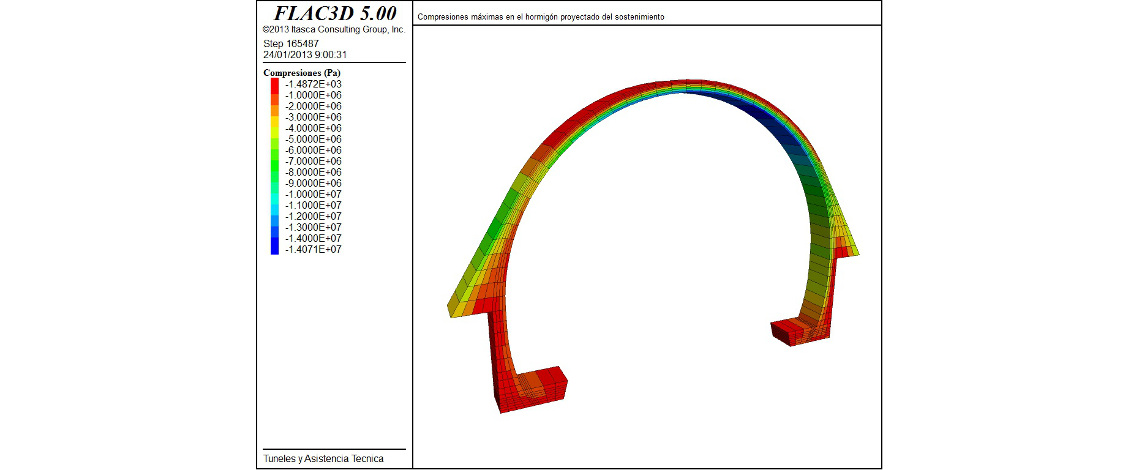Click the FLAC3D 5.00 title logo
This screenshot has height=470, width=1140.
click(334, 13)
